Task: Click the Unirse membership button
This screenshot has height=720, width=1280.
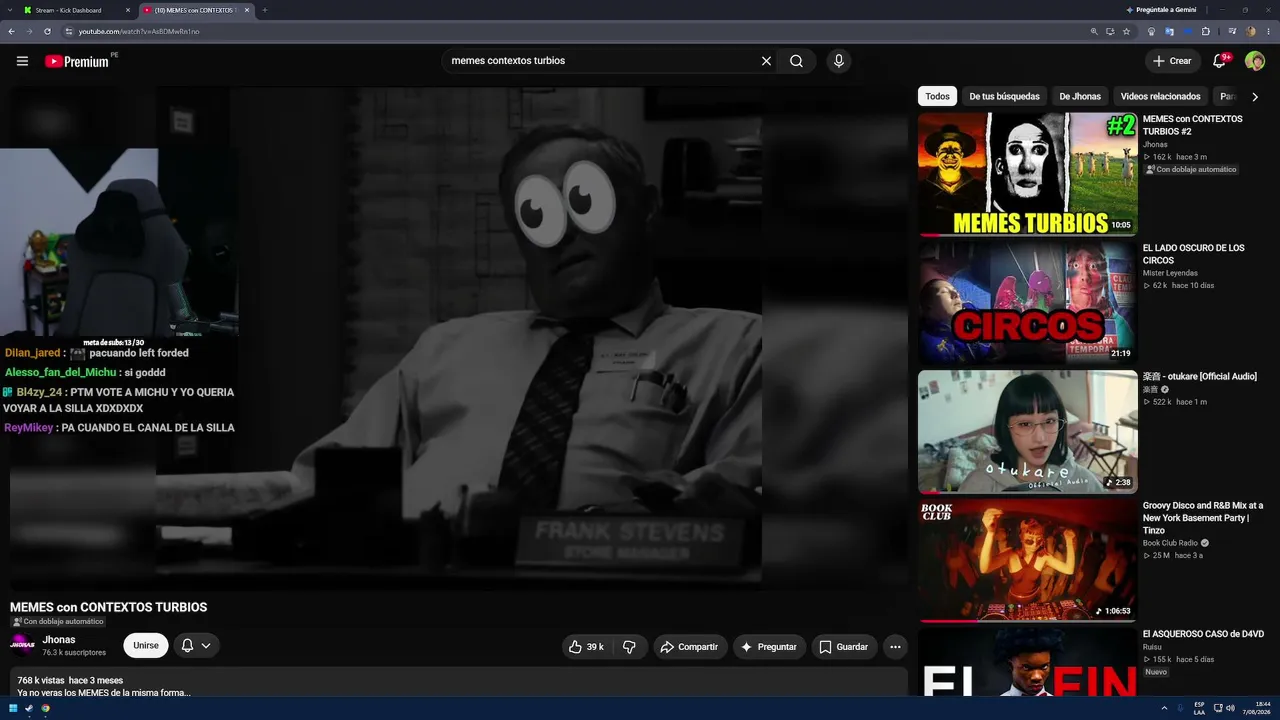Action: (146, 646)
